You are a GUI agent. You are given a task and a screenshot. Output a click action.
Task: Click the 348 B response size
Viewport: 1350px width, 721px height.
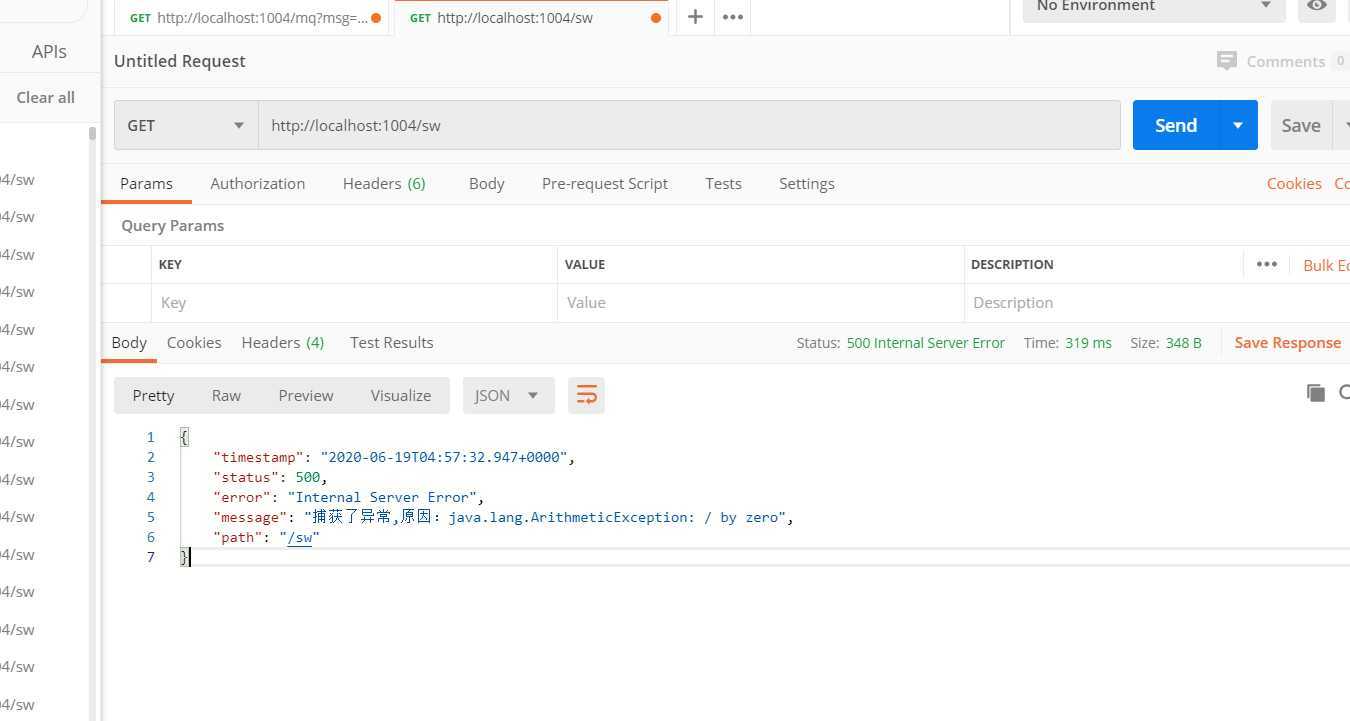pyautogui.click(x=1184, y=342)
